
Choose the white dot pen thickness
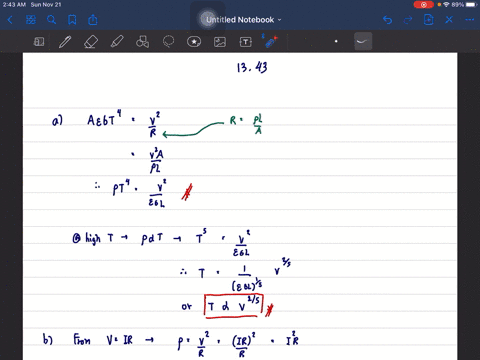pyautogui.click(x=336, y=41)
